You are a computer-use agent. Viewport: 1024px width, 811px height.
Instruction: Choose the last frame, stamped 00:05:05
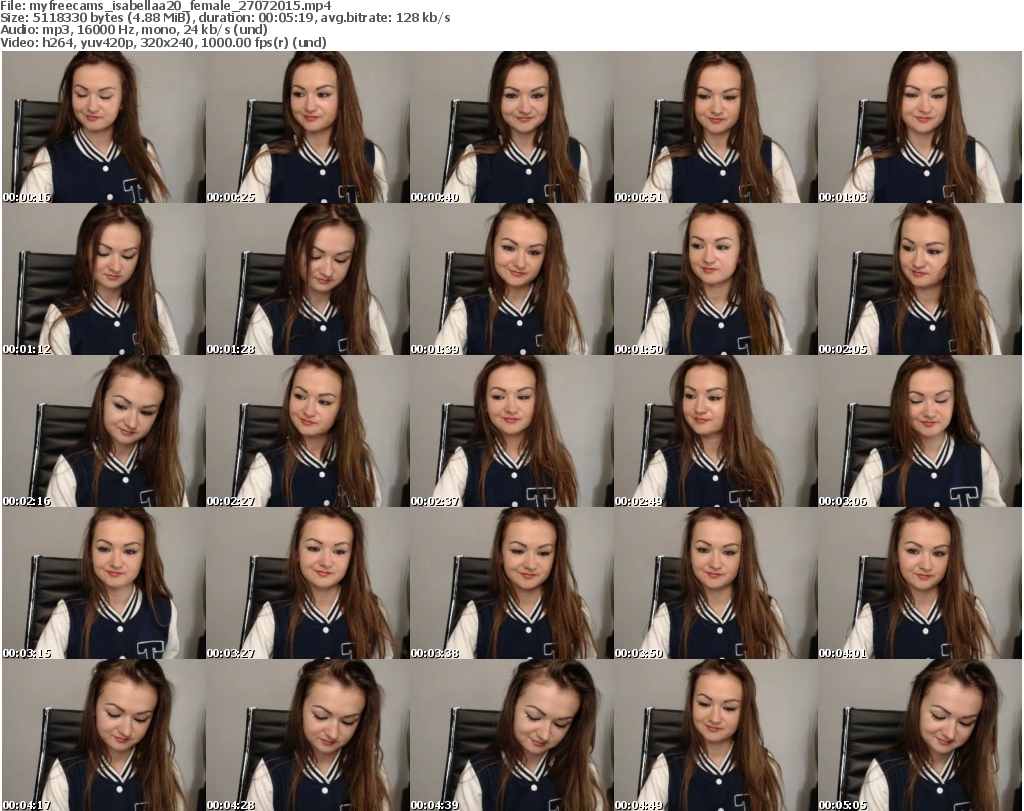pyautogui.click(x=920, y=735)
